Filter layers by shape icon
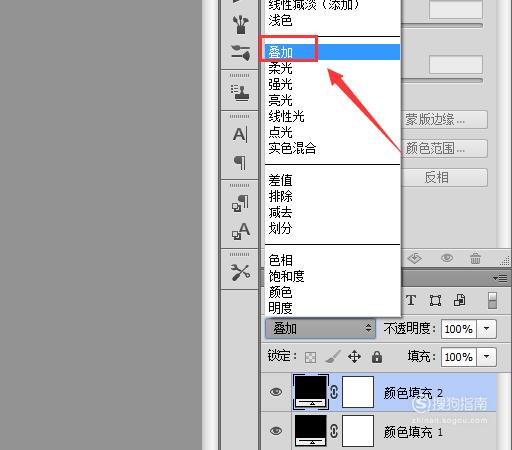 pos(435,300)
